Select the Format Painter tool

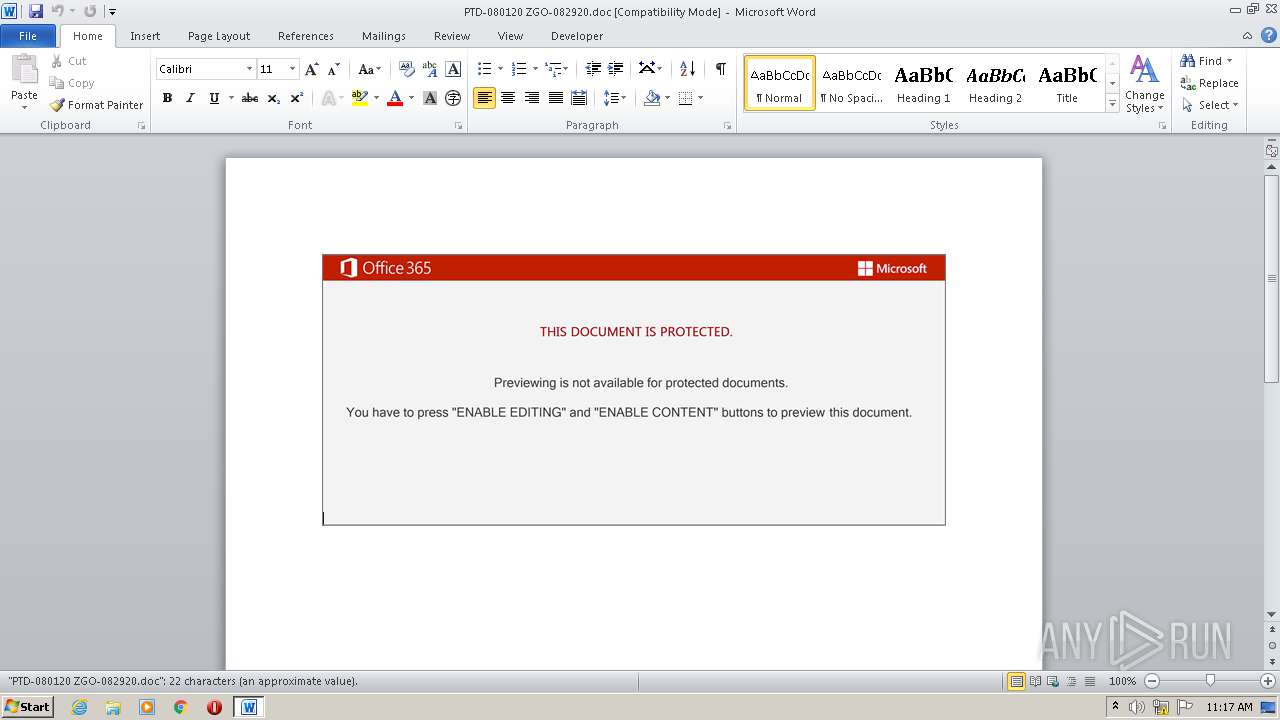pos(96,105)
